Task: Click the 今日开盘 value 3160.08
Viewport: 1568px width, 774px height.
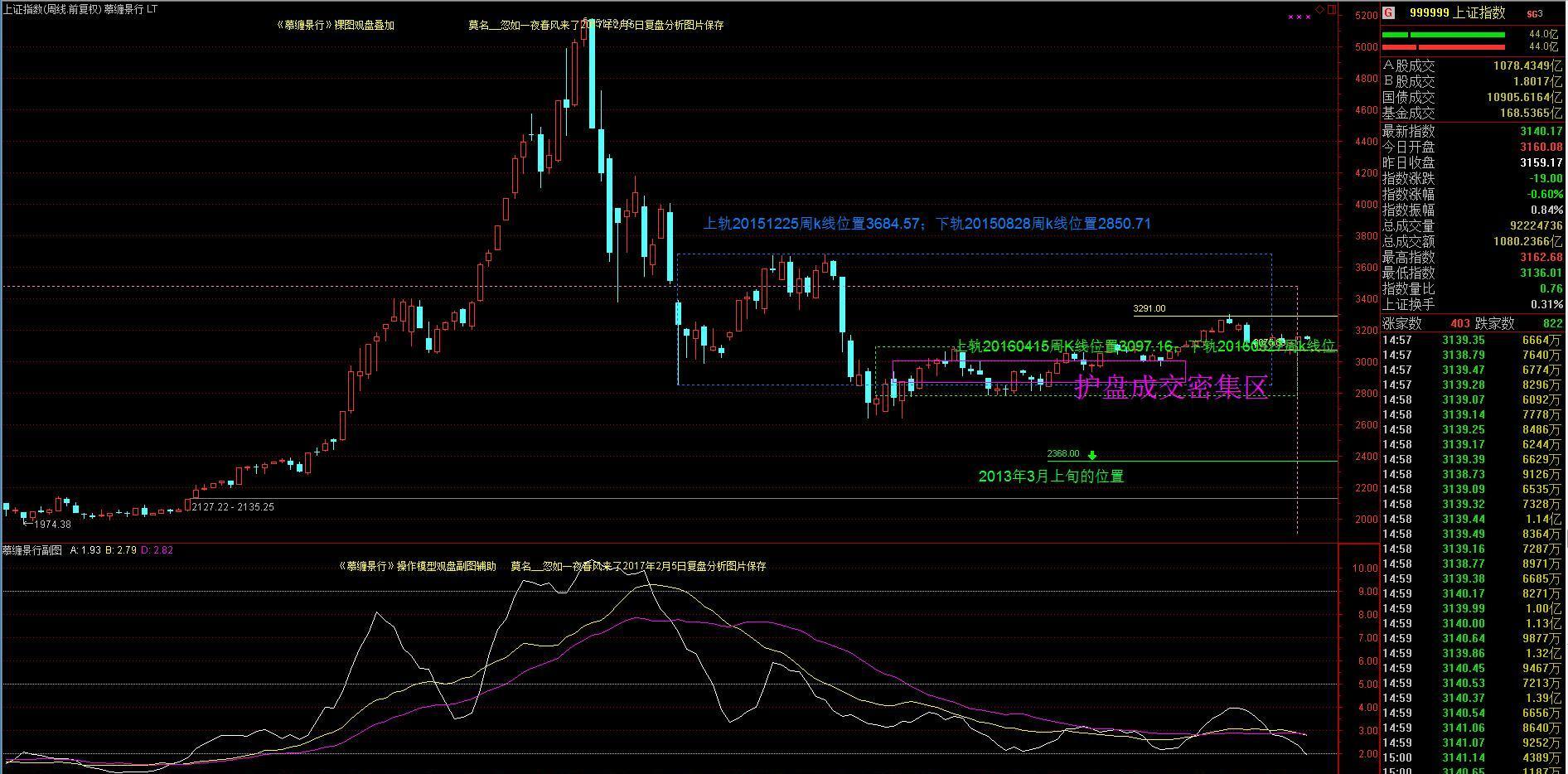Action: tap(1541, 147)
